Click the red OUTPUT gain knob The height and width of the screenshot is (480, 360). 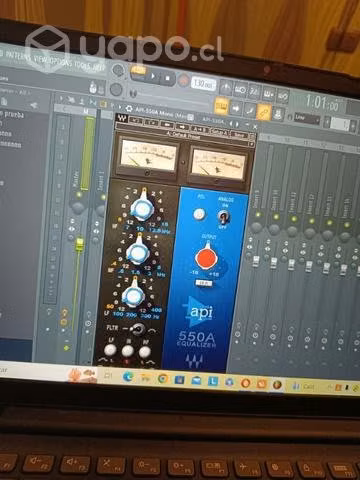pyautogui.click(x=206, y=258)
